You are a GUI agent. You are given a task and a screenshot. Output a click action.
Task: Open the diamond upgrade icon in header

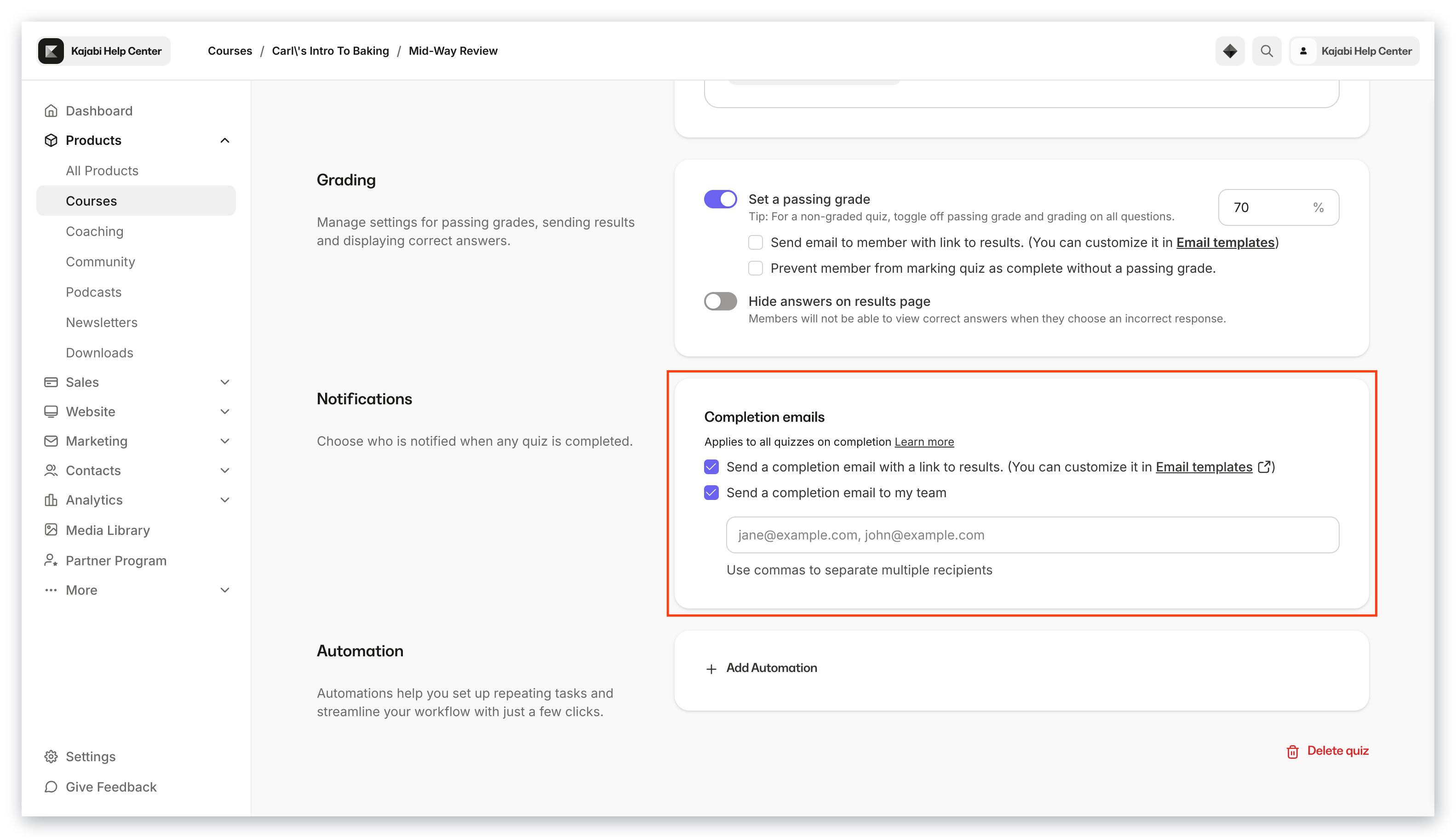[1230, 51]
